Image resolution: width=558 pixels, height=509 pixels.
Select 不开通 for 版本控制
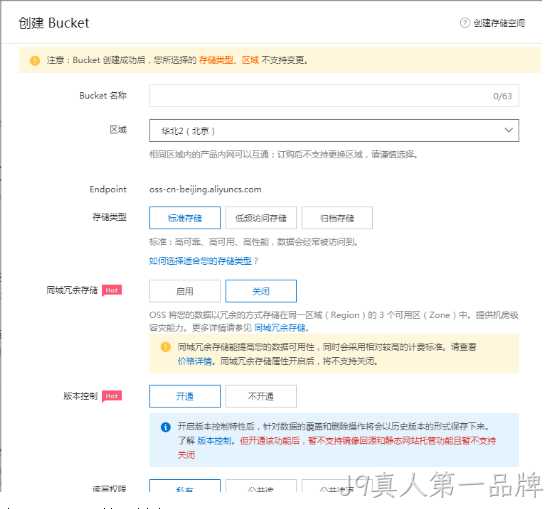(x=261, y=396)
